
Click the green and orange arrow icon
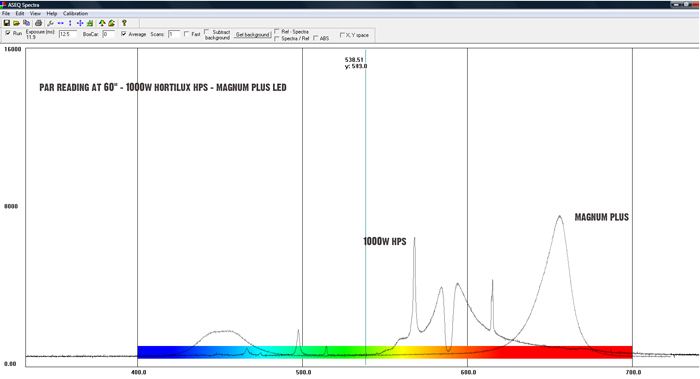(x=112, y=23)
